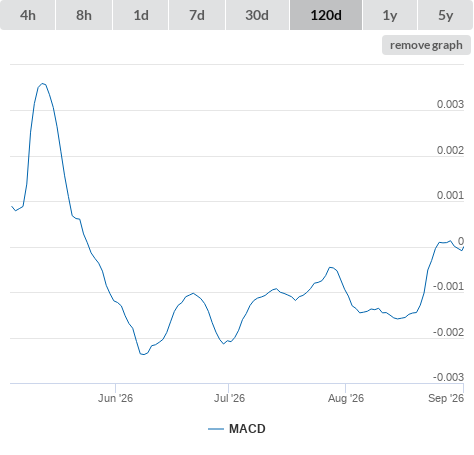
Task: Switch chart to 30d range
Action: point(257,15)
